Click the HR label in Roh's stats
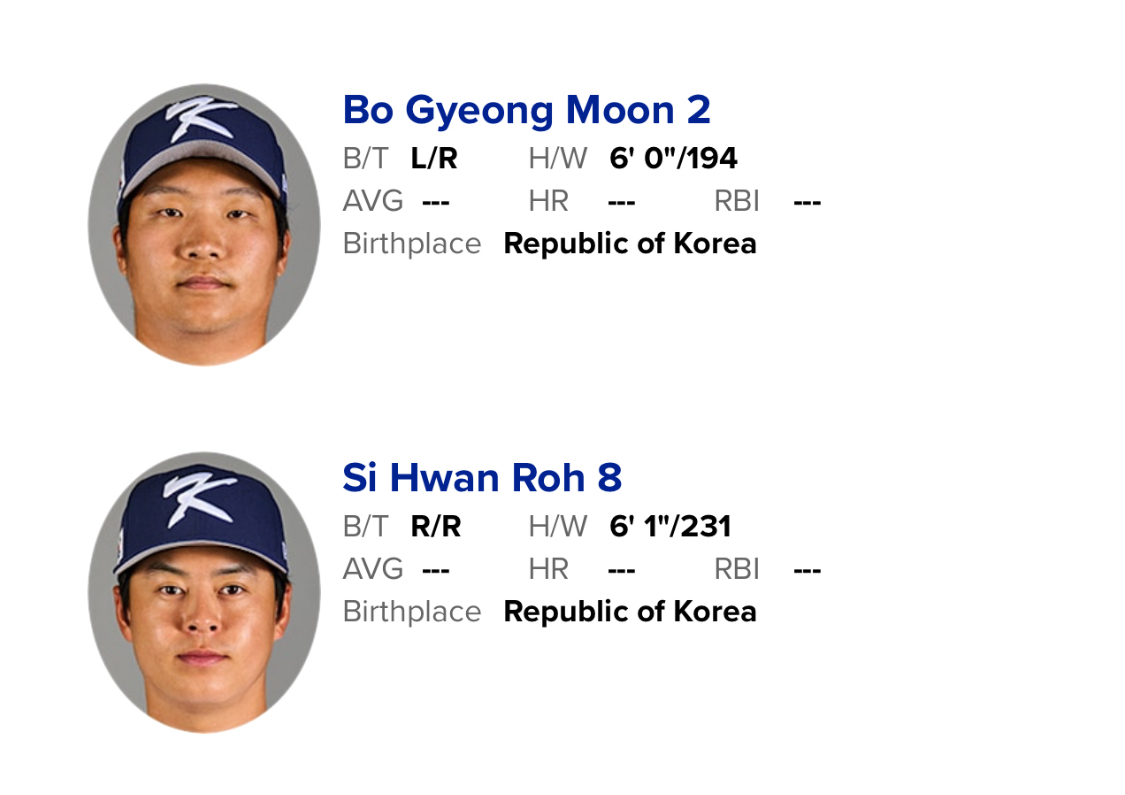 548,569
